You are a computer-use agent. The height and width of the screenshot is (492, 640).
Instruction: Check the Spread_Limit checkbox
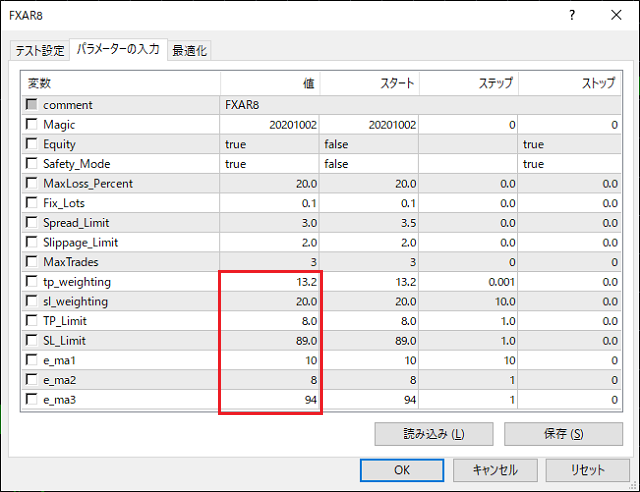click(x=31, y=222)
